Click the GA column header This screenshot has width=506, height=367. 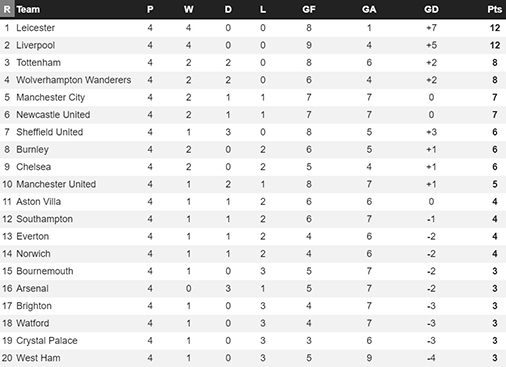pyautogui.click(x=369, y=9)
